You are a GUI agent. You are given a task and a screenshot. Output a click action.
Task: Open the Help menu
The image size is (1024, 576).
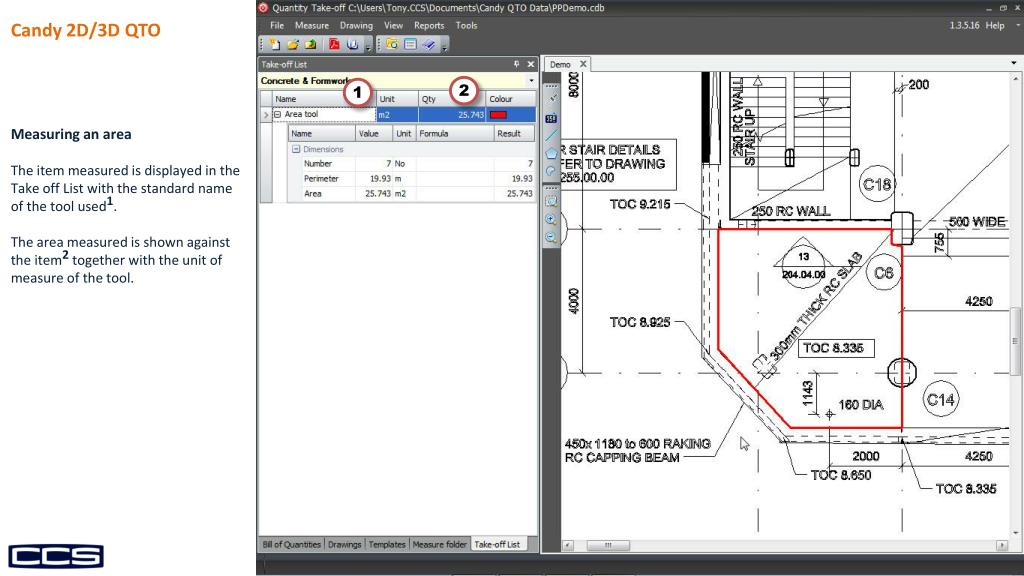[x=995, y=25]
